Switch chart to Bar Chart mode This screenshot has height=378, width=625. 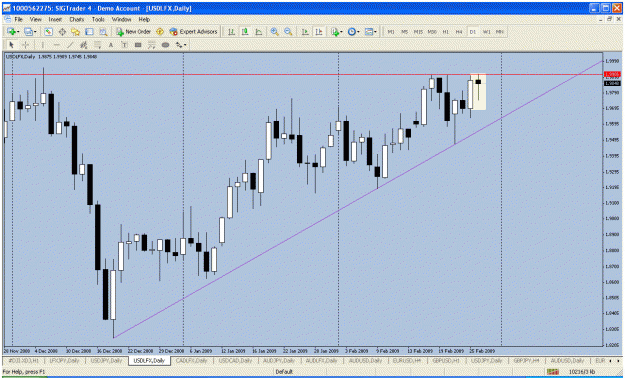point(231,32)
